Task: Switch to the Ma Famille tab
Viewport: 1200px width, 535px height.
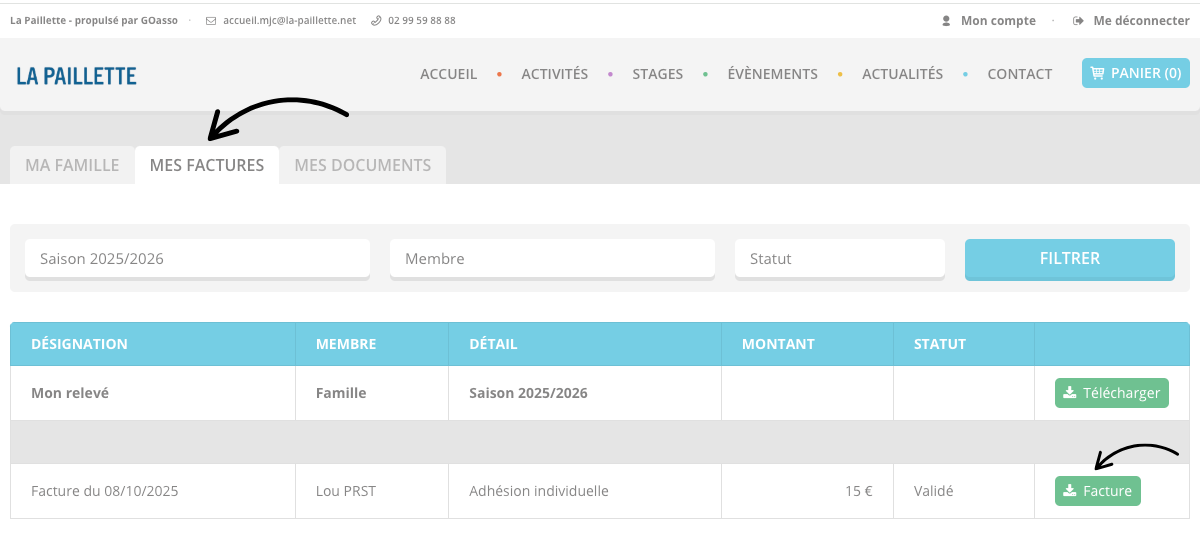Action: pyautogui.click(x=72, y=166)
